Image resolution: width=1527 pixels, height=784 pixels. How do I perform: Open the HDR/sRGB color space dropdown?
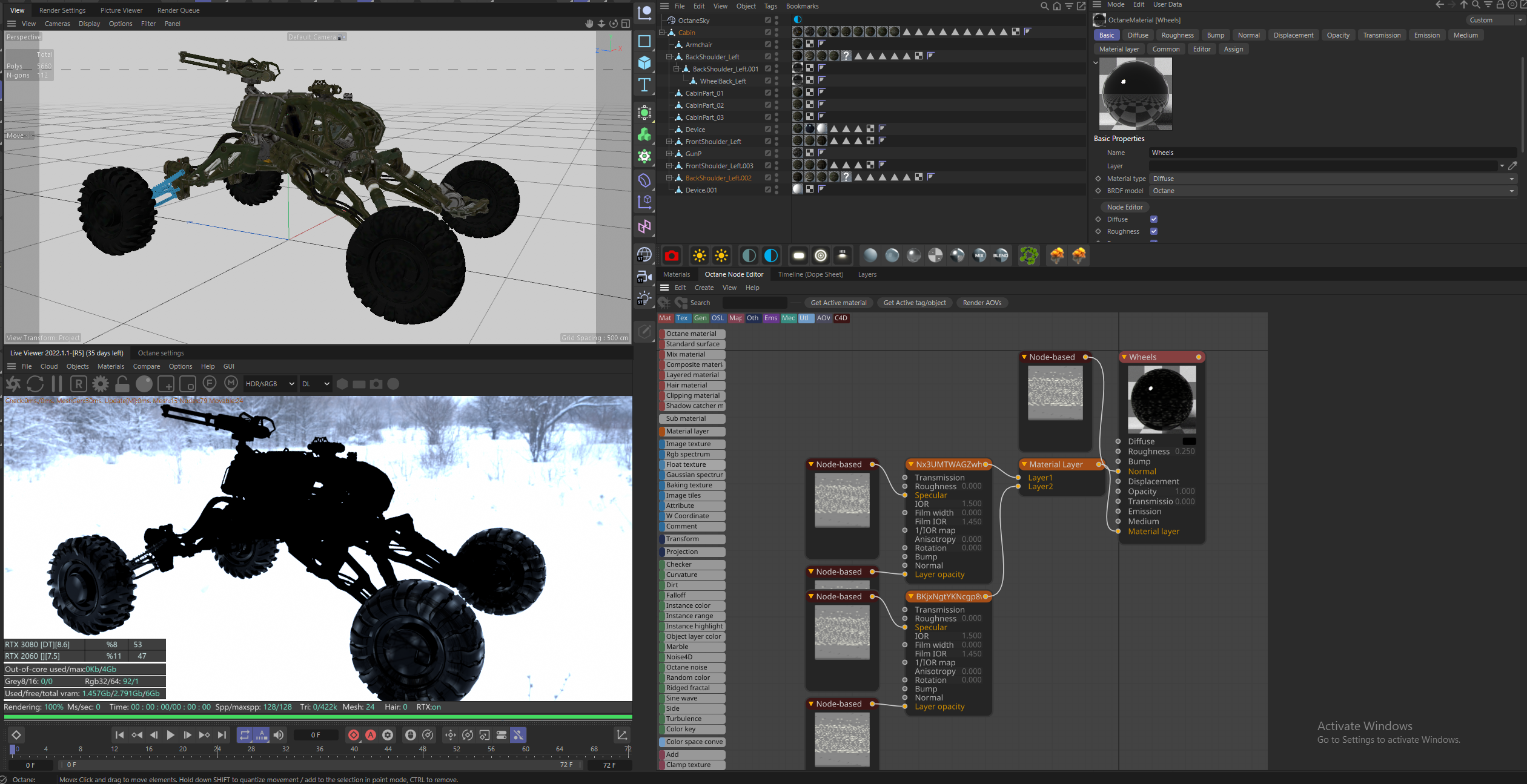270,384
